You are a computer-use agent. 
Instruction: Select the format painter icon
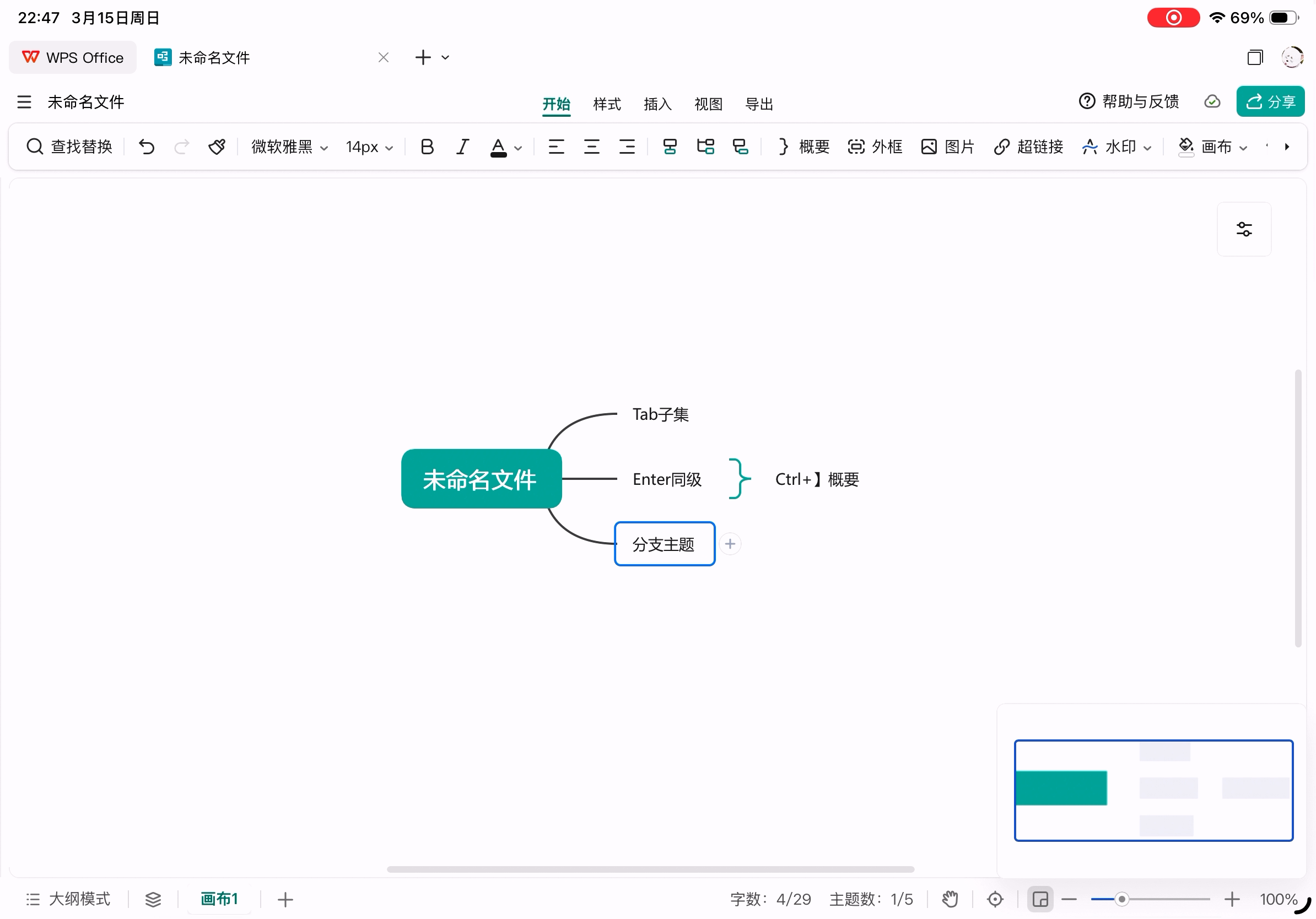coord(217,147)
